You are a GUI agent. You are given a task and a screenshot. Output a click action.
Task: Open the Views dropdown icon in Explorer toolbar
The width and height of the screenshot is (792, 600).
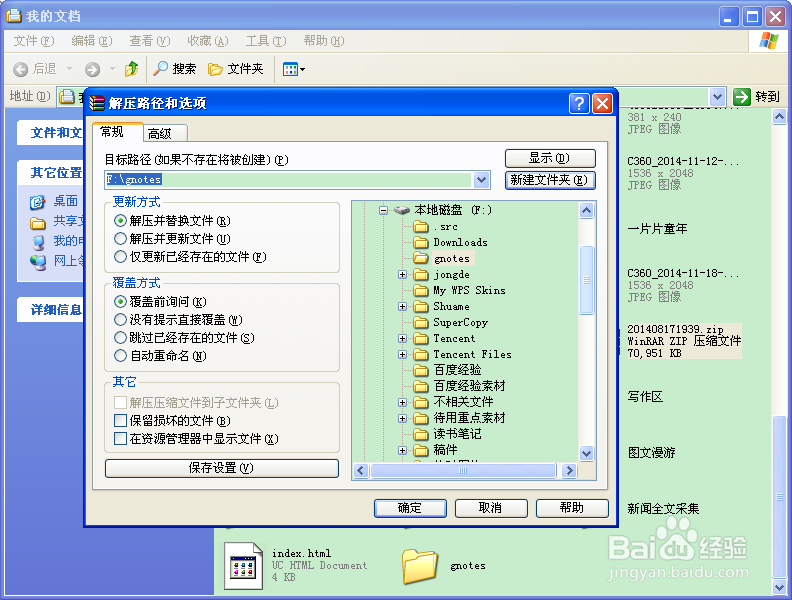click(x=293, y=69)
